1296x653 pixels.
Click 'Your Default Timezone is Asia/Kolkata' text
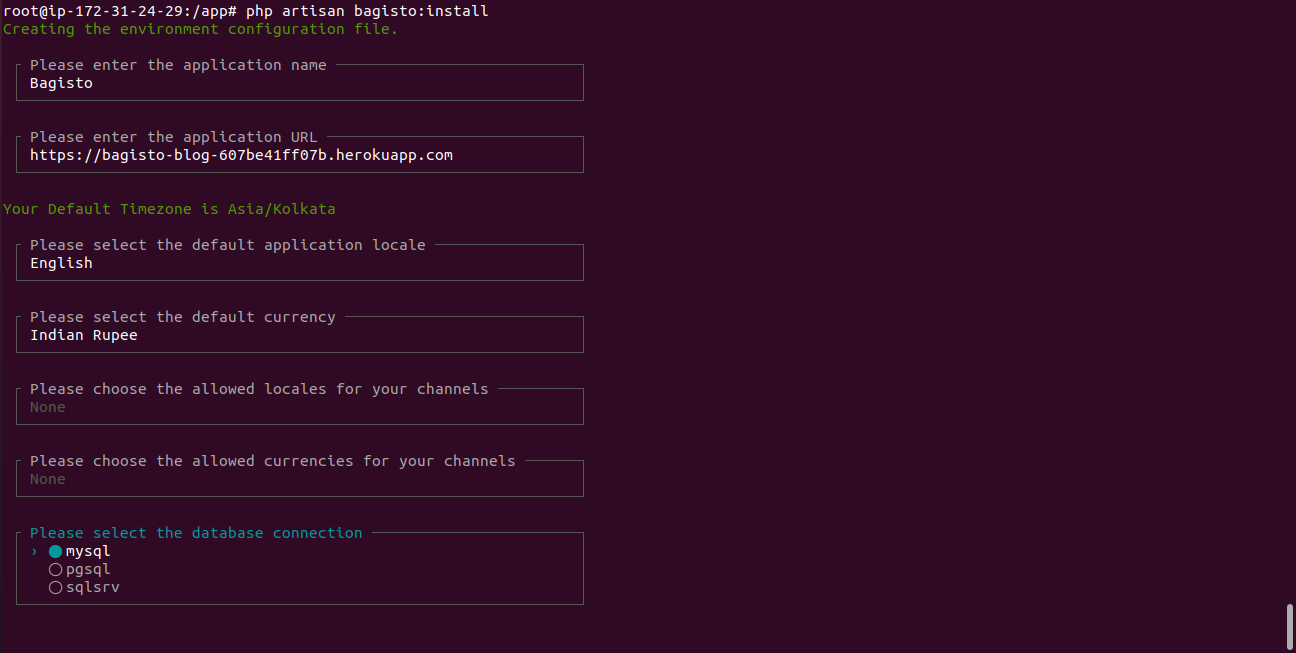tap(169, 209)
